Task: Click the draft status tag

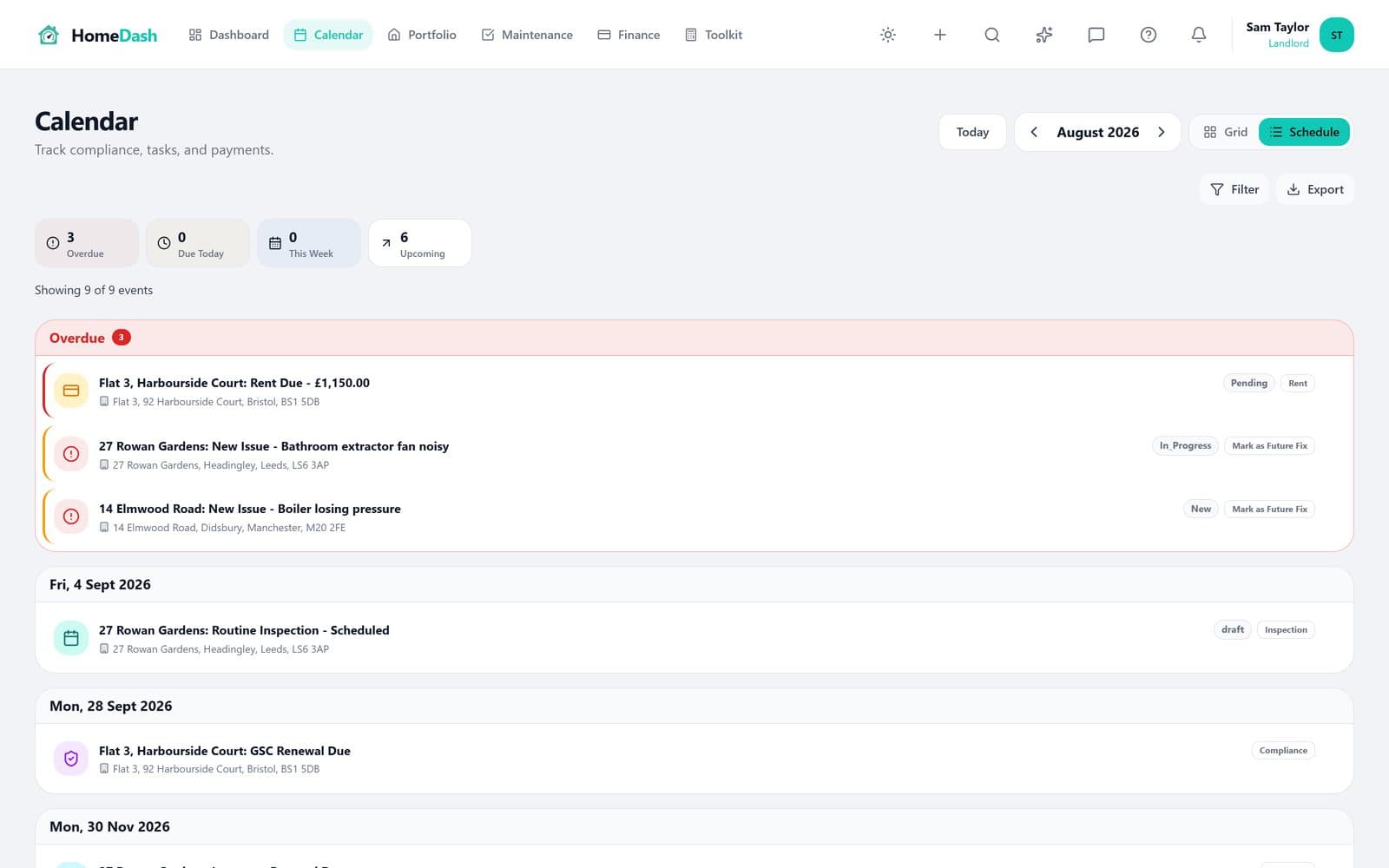Action: point(1232,630)
